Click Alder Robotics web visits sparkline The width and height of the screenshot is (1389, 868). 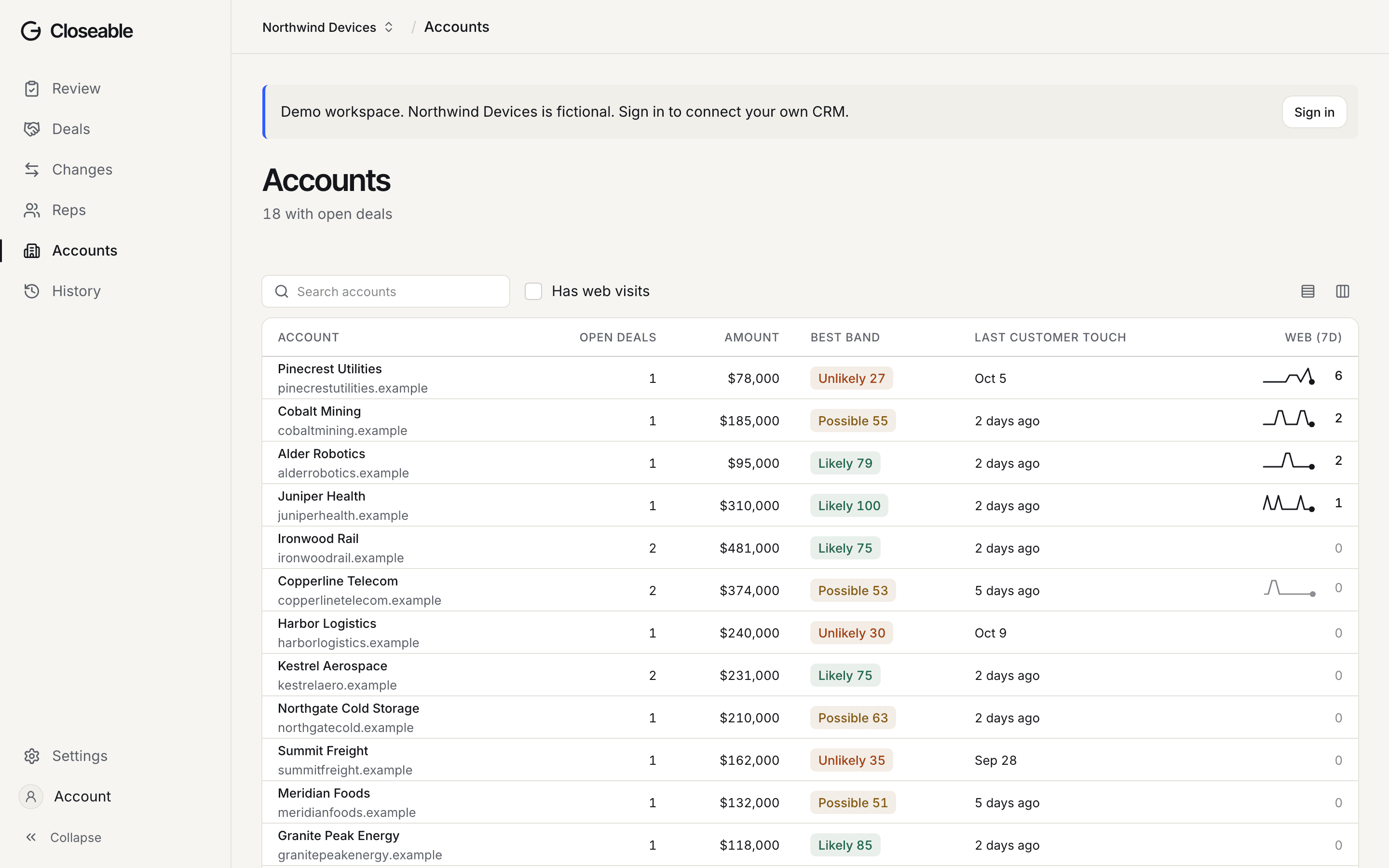[1289, 461]
